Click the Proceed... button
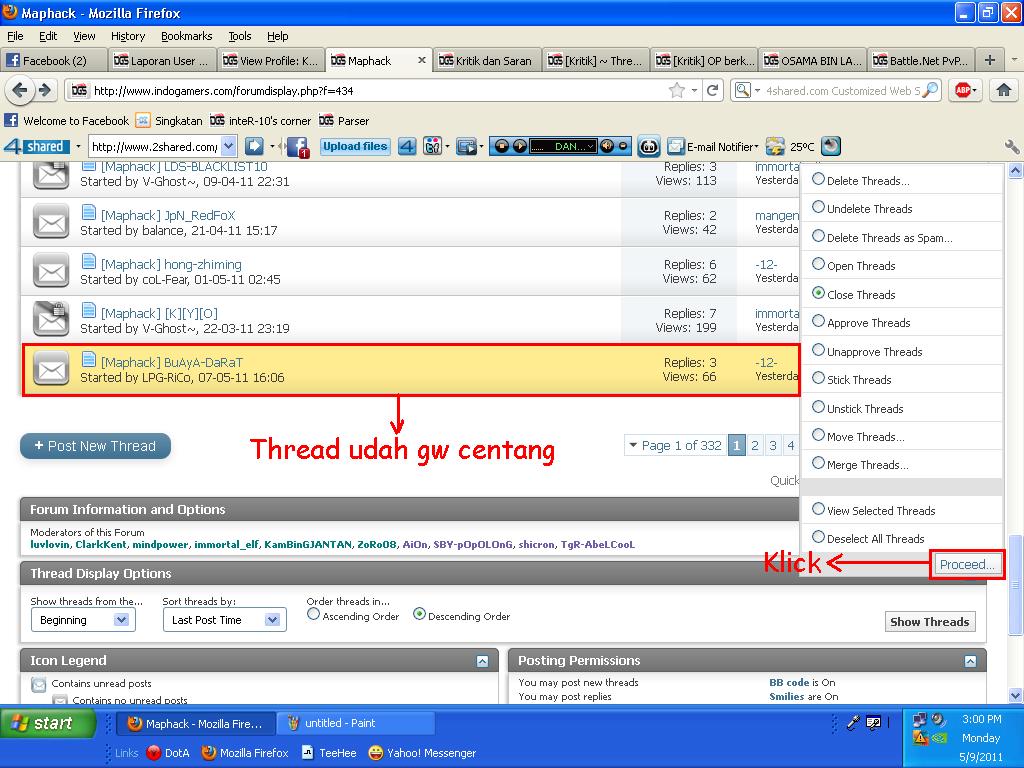The height and width of the screenshot is (768, 1024). coord(966,564)
